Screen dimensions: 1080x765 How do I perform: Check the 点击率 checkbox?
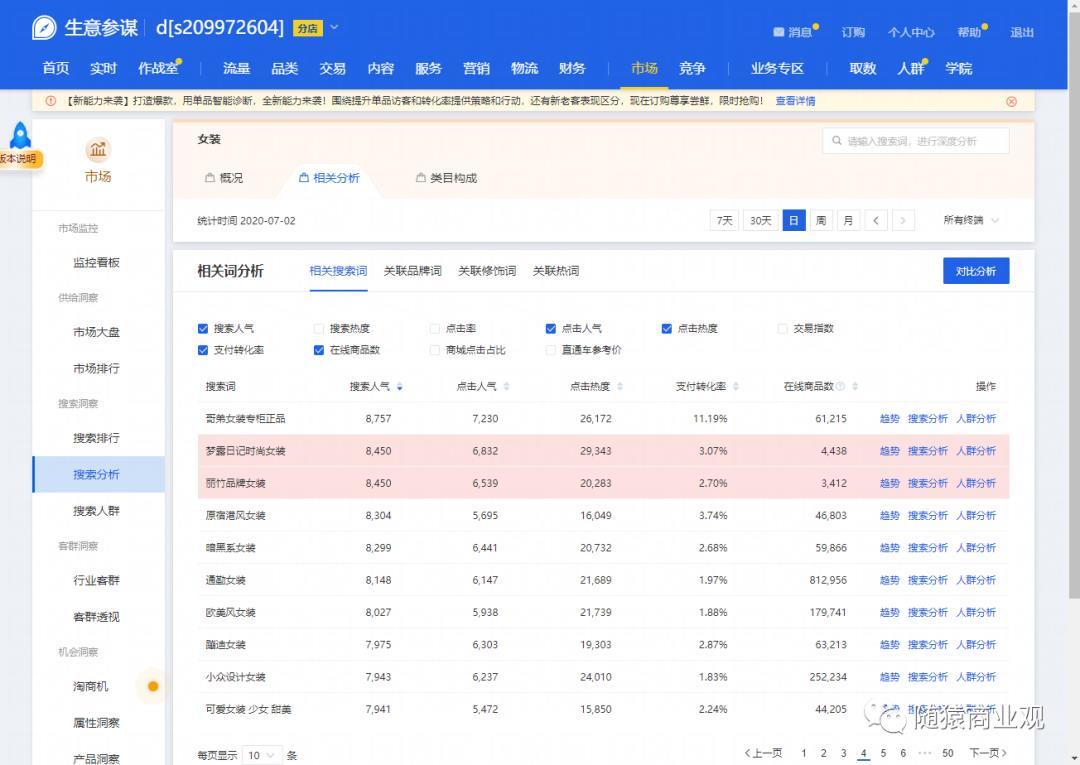click(x=435, y=328)
